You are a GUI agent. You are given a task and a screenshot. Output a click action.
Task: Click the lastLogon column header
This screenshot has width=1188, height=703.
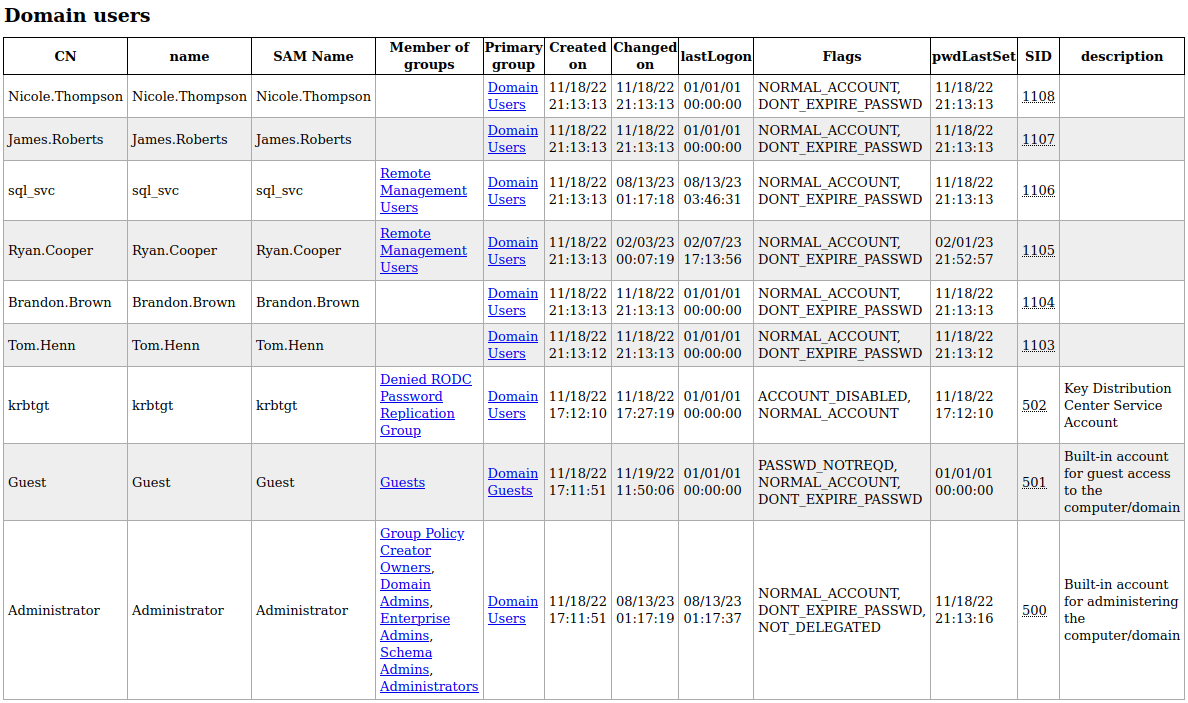pos(716,56)
